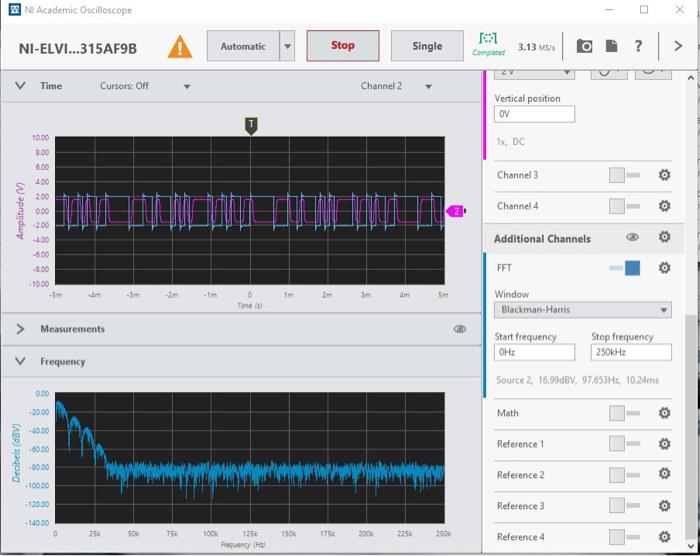The width and height of the screenshot is (700, 556).
Task: Open Reference 2 gear settings
Action: point(664,473)
